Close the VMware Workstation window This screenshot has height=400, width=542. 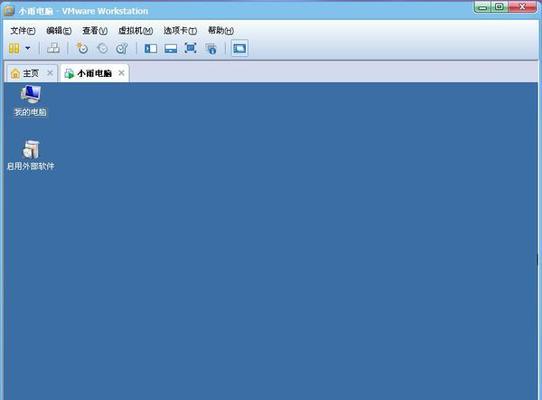(522, 7)
